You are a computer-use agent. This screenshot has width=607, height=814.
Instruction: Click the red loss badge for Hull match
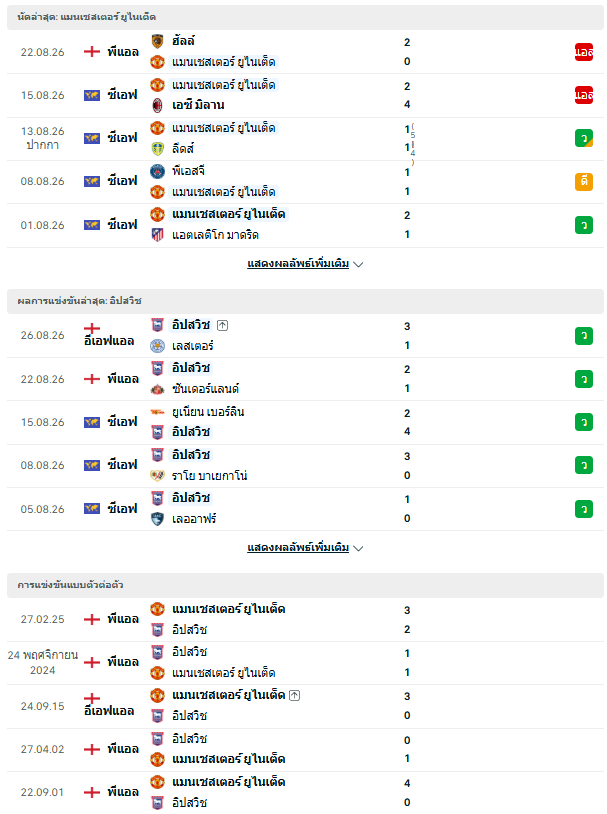click(x=584, y=52)
